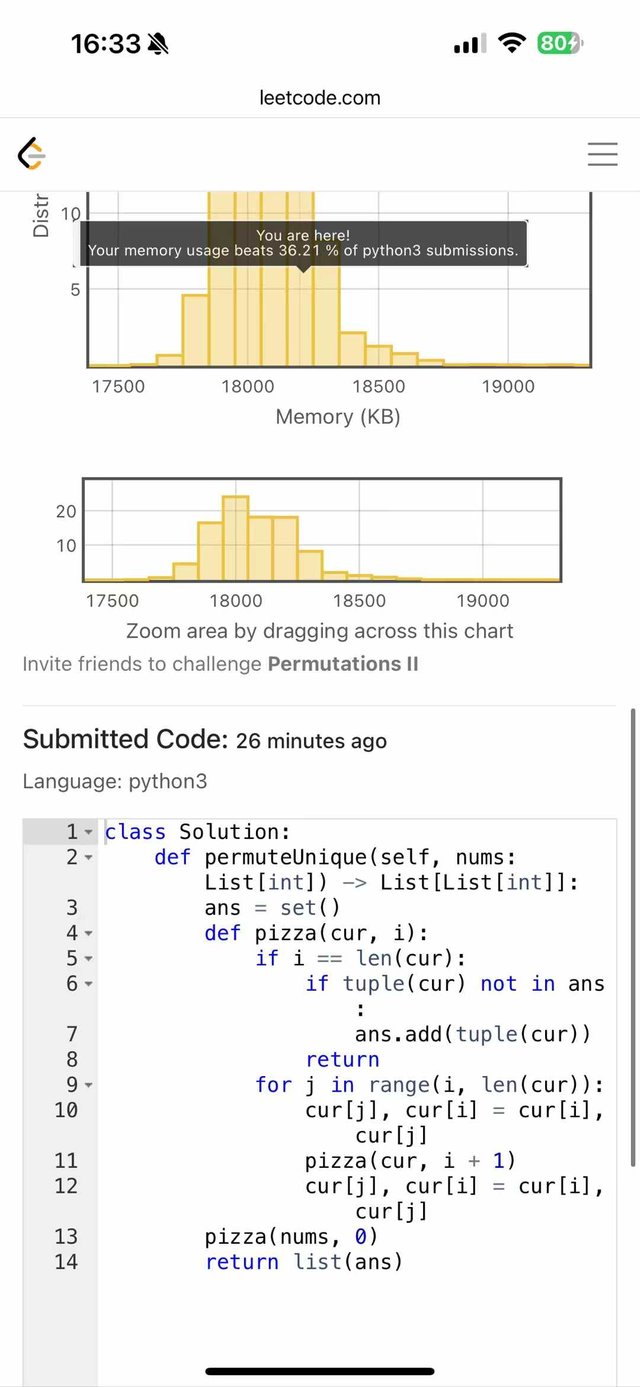Viewport: 640px width, 1387px height.
Task: Tap the Wi-Fi status icon
Action: (x=512, y=43)
